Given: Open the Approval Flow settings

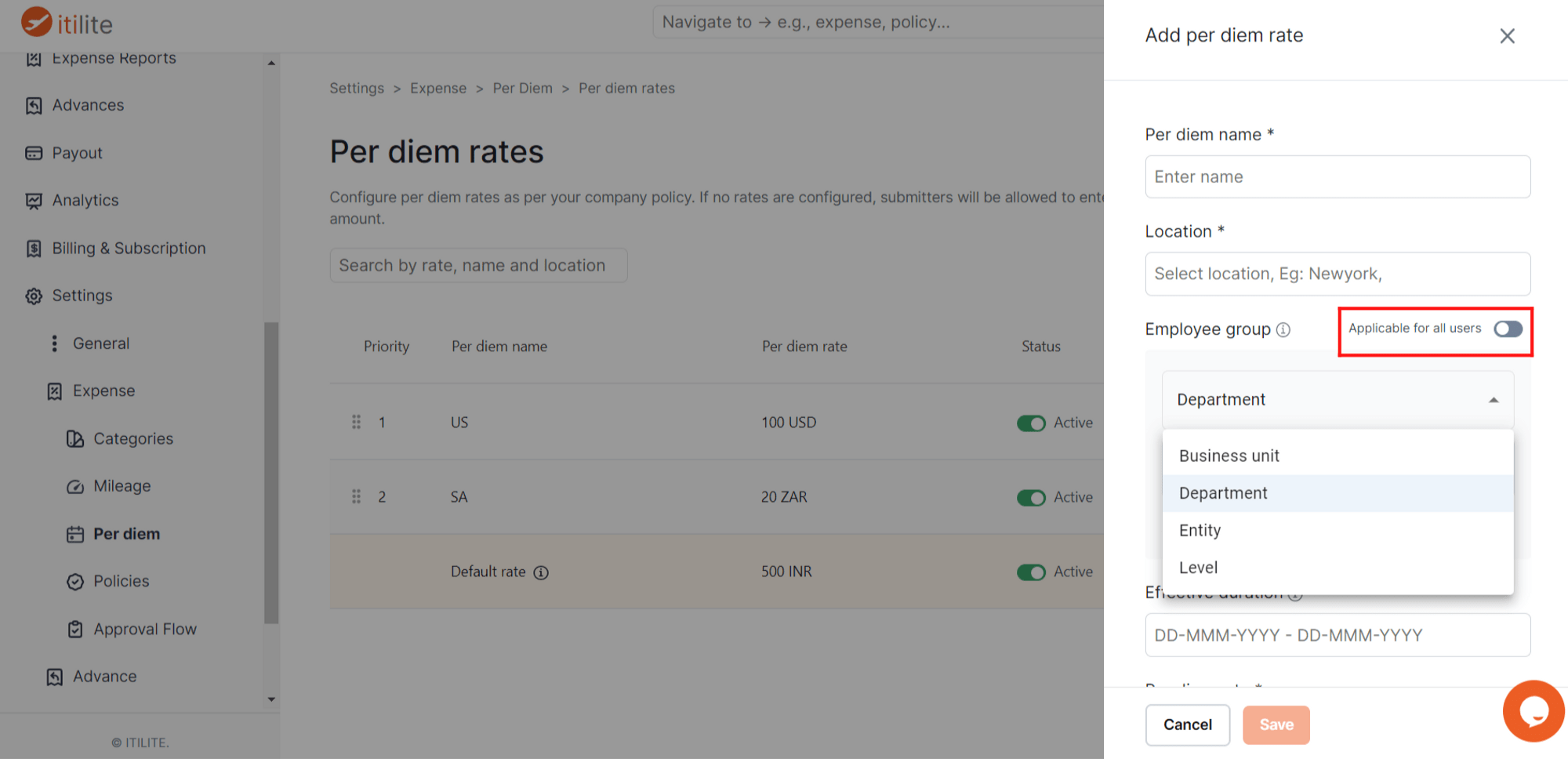Looking at the screenshot, I should [144, 628].
